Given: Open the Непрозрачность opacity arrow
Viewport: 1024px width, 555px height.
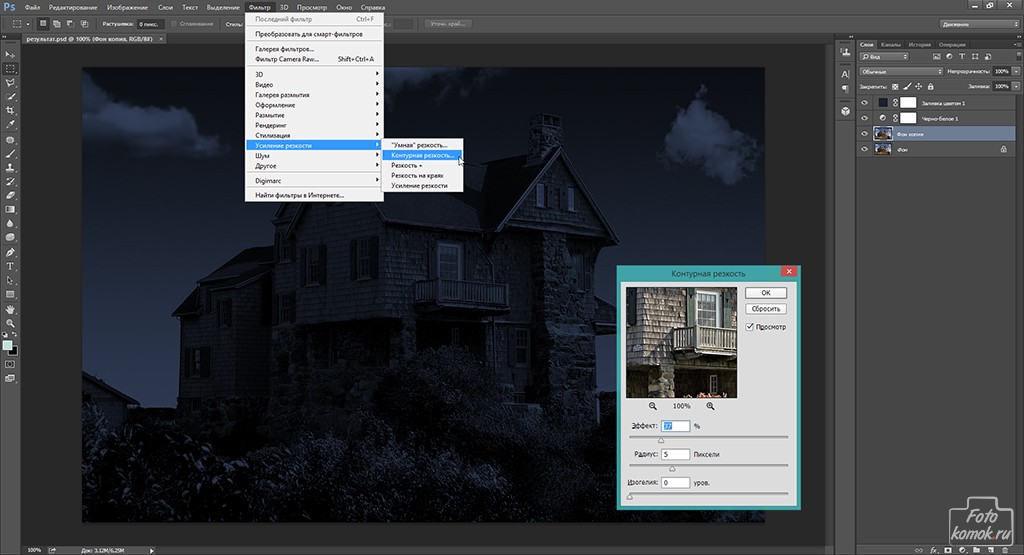Looking at the screenshot, I should (x=1016, y=71).
